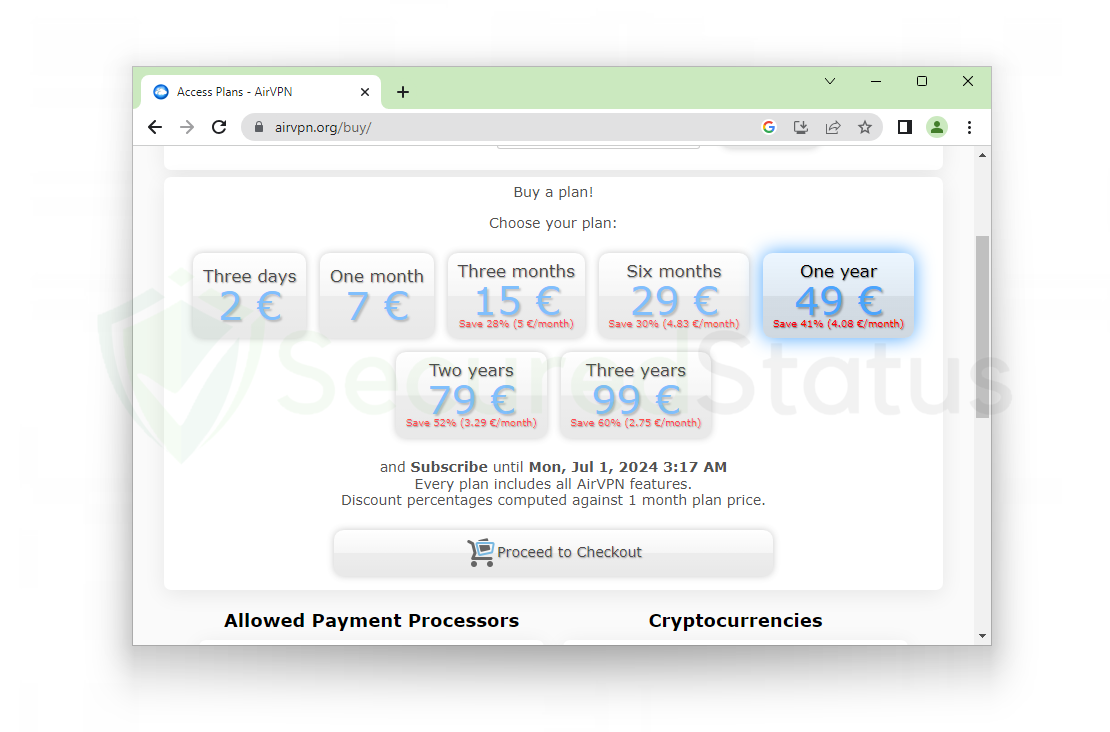Pick the One year 49 € plan
Image resolution: width=1110 pixels, height=732 pixels.
tap(838, 295)
